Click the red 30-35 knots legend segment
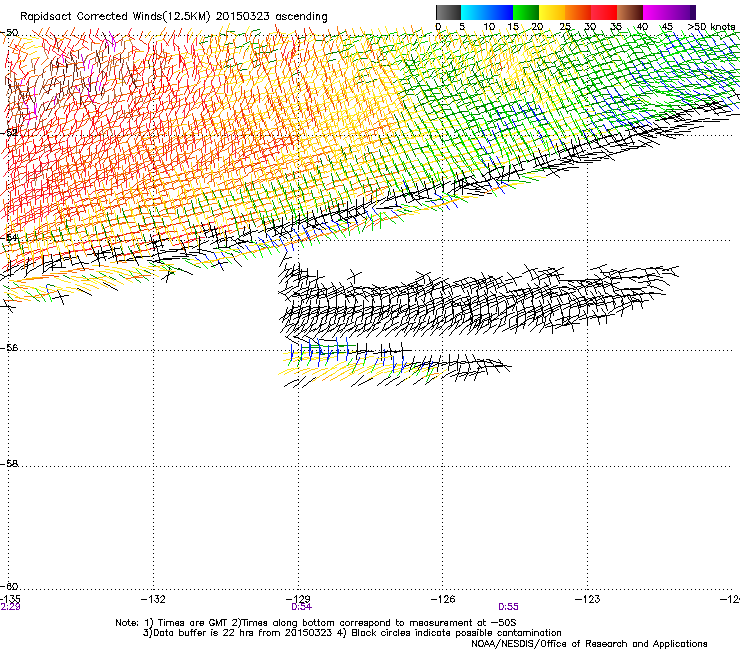This screenshot has width=740, height=650. click(604, 12)
